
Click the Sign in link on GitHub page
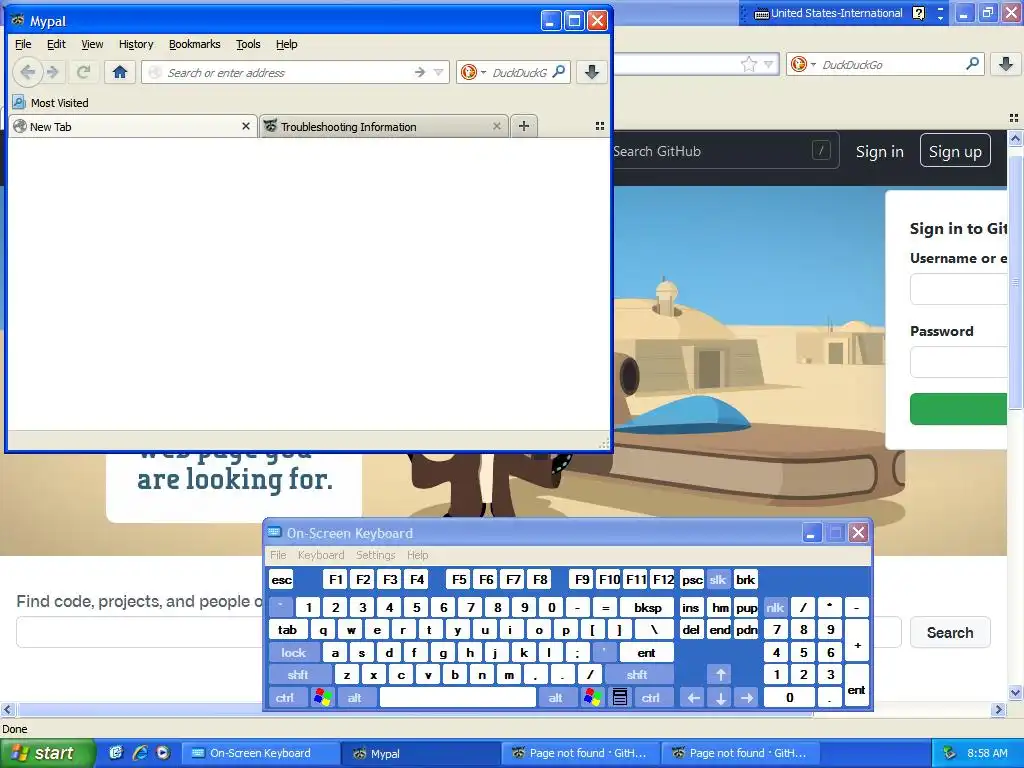pyautogui.click(x=880, y=152)
